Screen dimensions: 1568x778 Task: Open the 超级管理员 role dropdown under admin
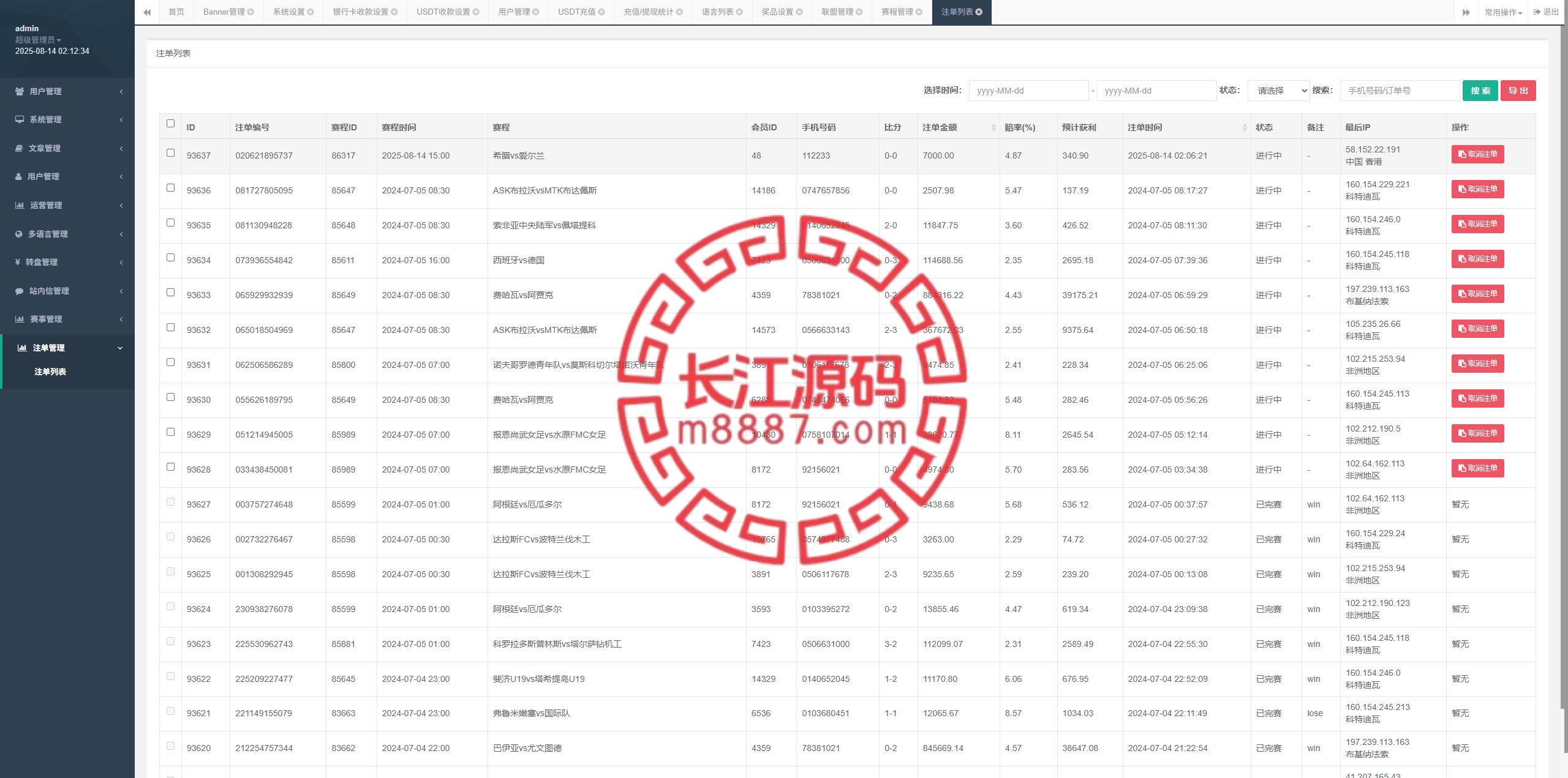point(38,40)
